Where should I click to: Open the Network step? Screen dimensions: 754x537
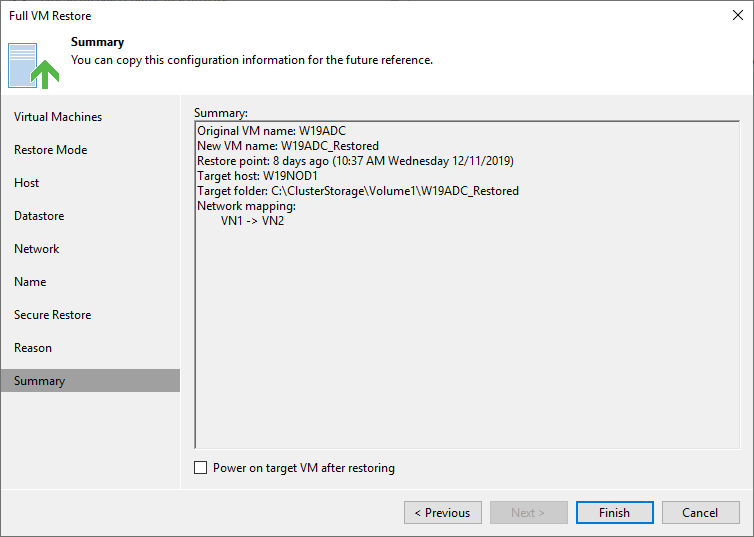click(37, 249)
